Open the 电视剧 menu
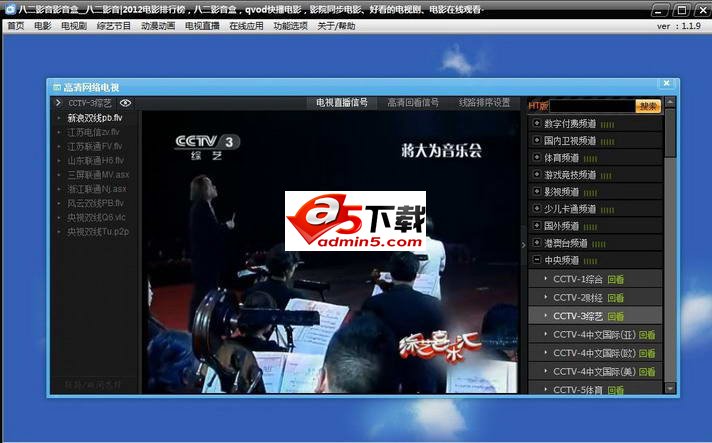Screen dimensions: 712x443 pyautogui.click(x=74, y=26)
